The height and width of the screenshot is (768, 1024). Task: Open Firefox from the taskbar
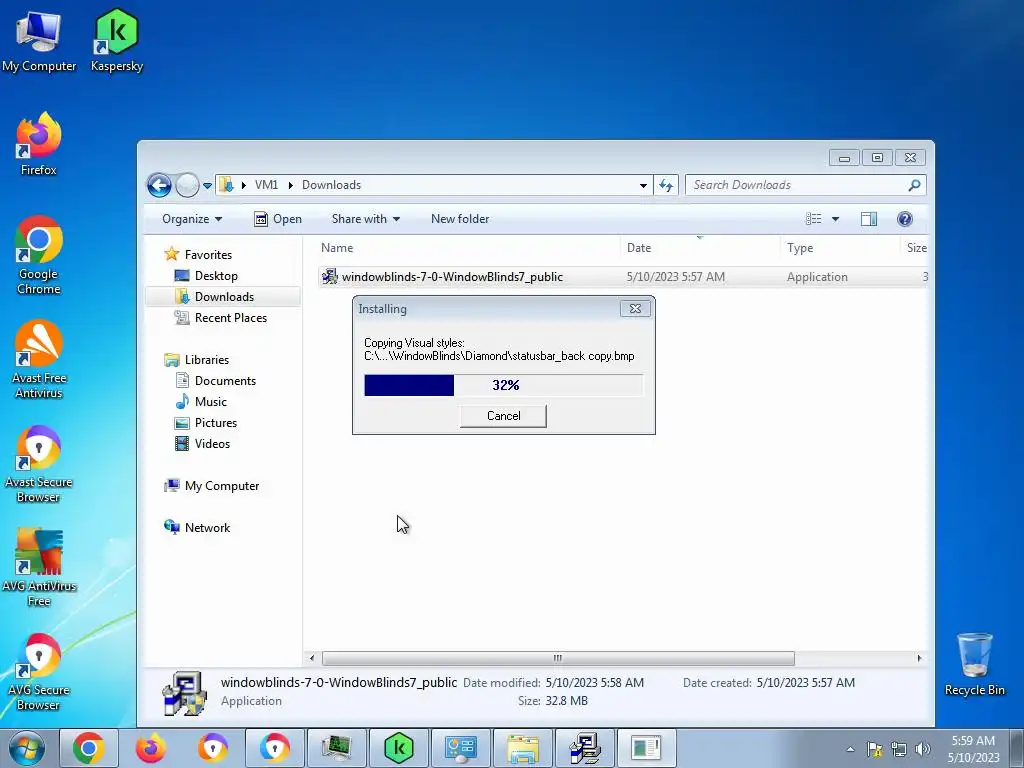(151, 748)
